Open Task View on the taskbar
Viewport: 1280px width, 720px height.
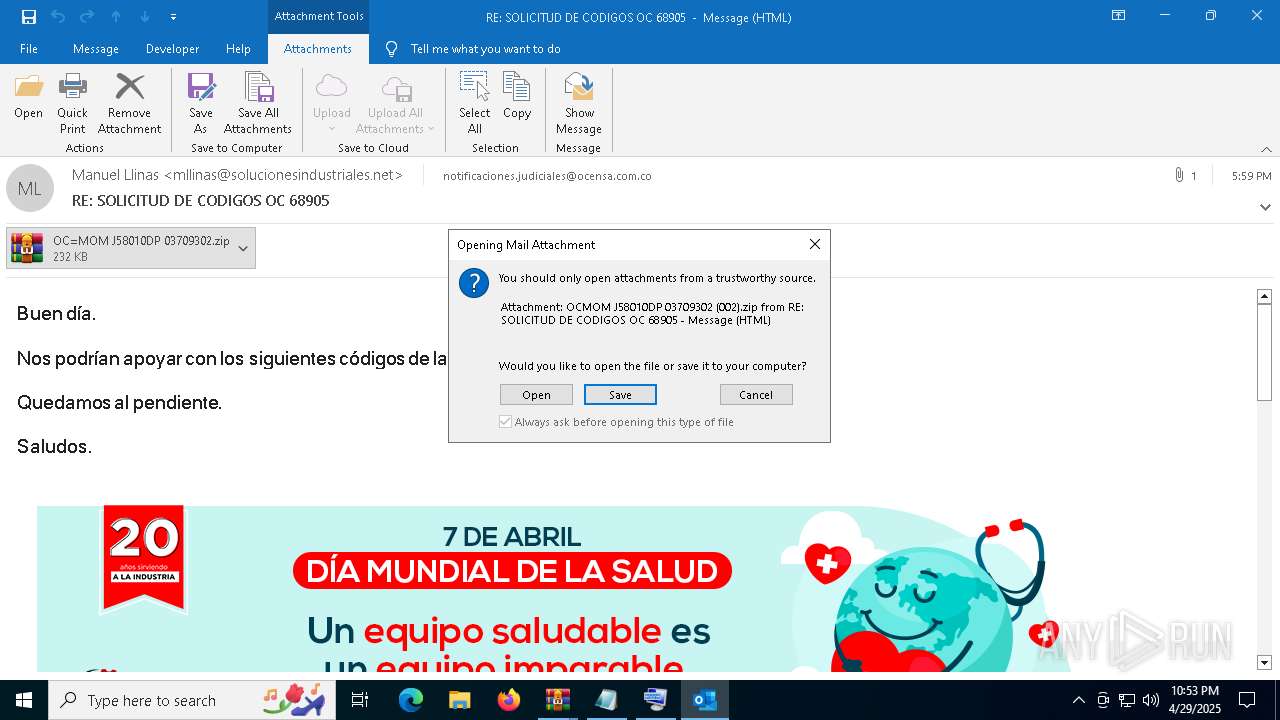pos(360,700)
